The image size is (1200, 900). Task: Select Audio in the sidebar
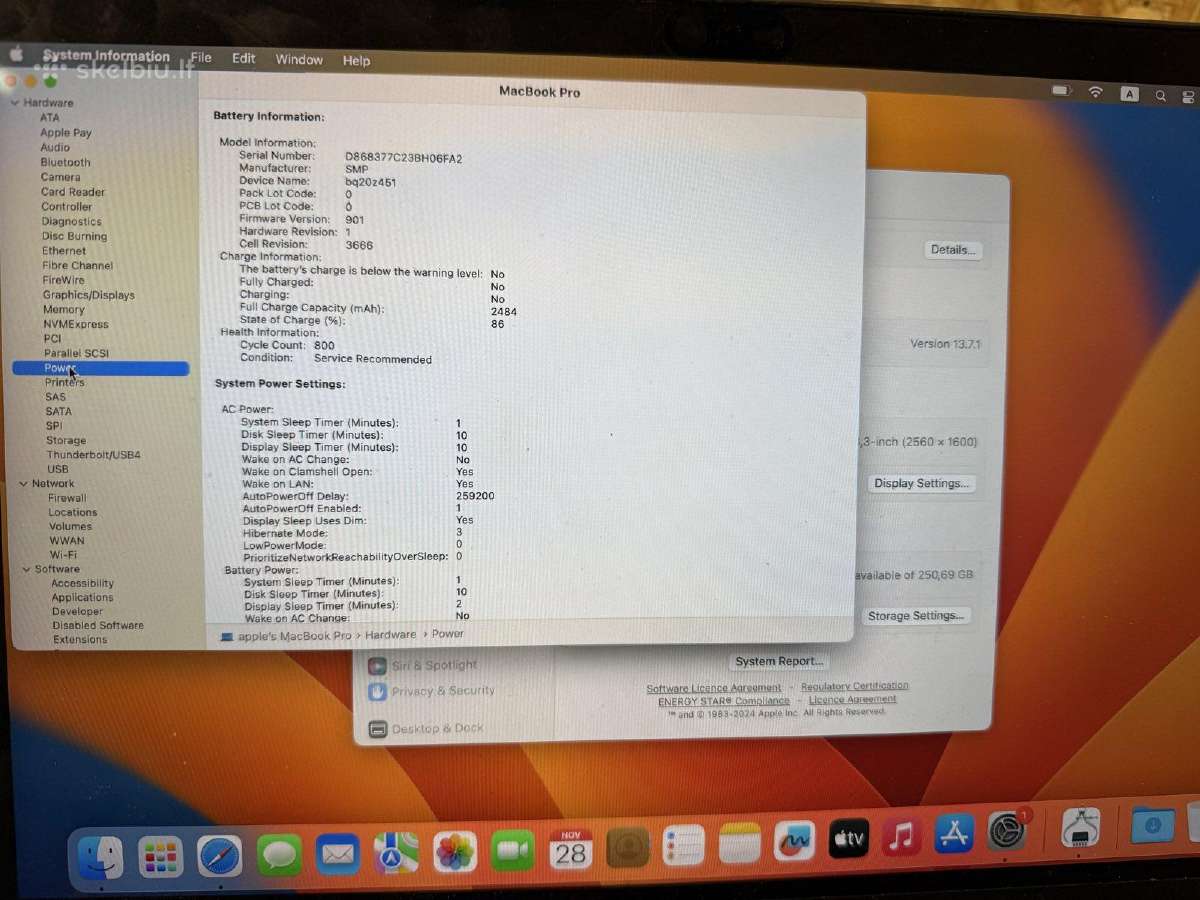55,148
